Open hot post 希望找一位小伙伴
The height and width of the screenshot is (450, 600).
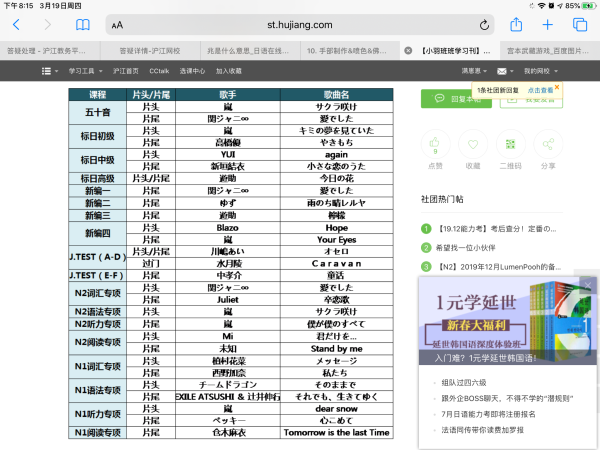[465, 248]
